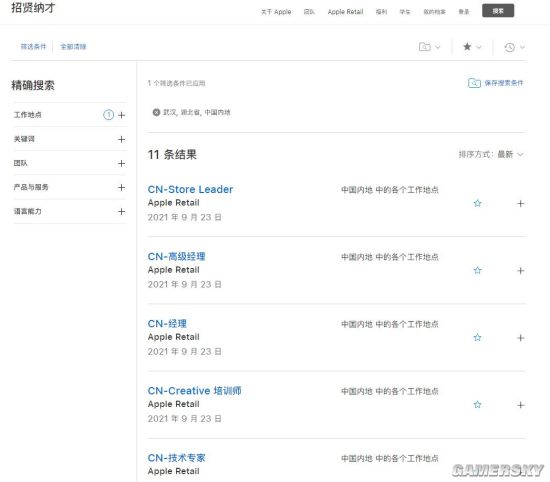The height and width of the screenshot is (482, 550).
Task: Open the 我的档案 nav item
Action: [x=434, y=12]
